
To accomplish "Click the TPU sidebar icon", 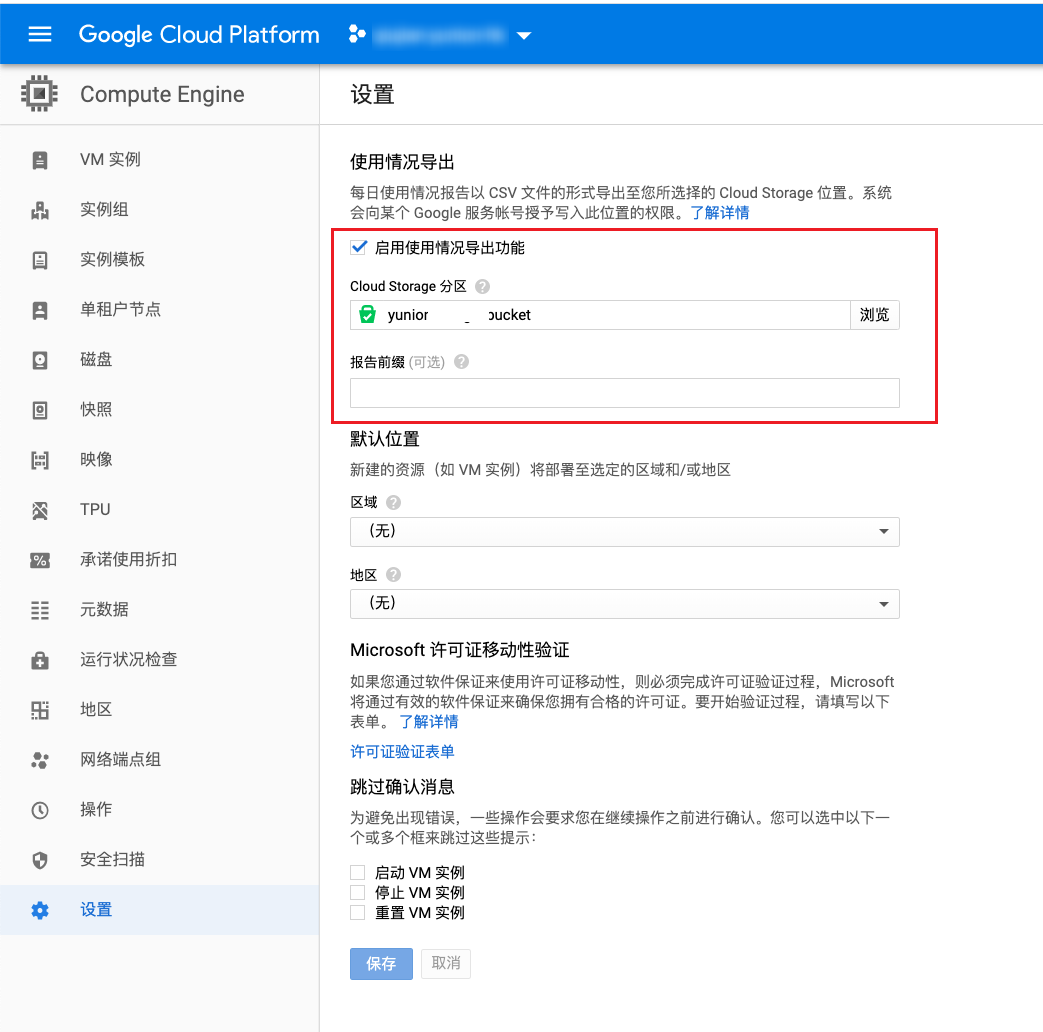I will click(40, 510).
